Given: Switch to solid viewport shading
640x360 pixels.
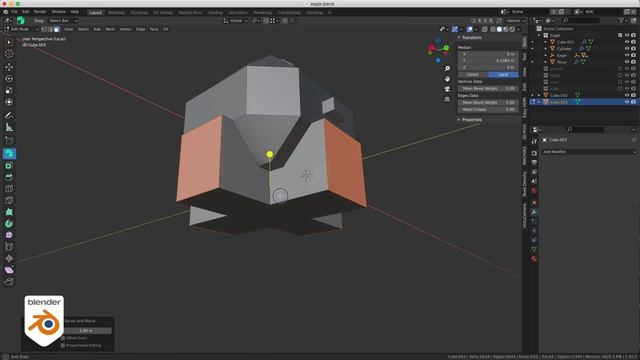Looking at the screenshot, I should (499, 29).
